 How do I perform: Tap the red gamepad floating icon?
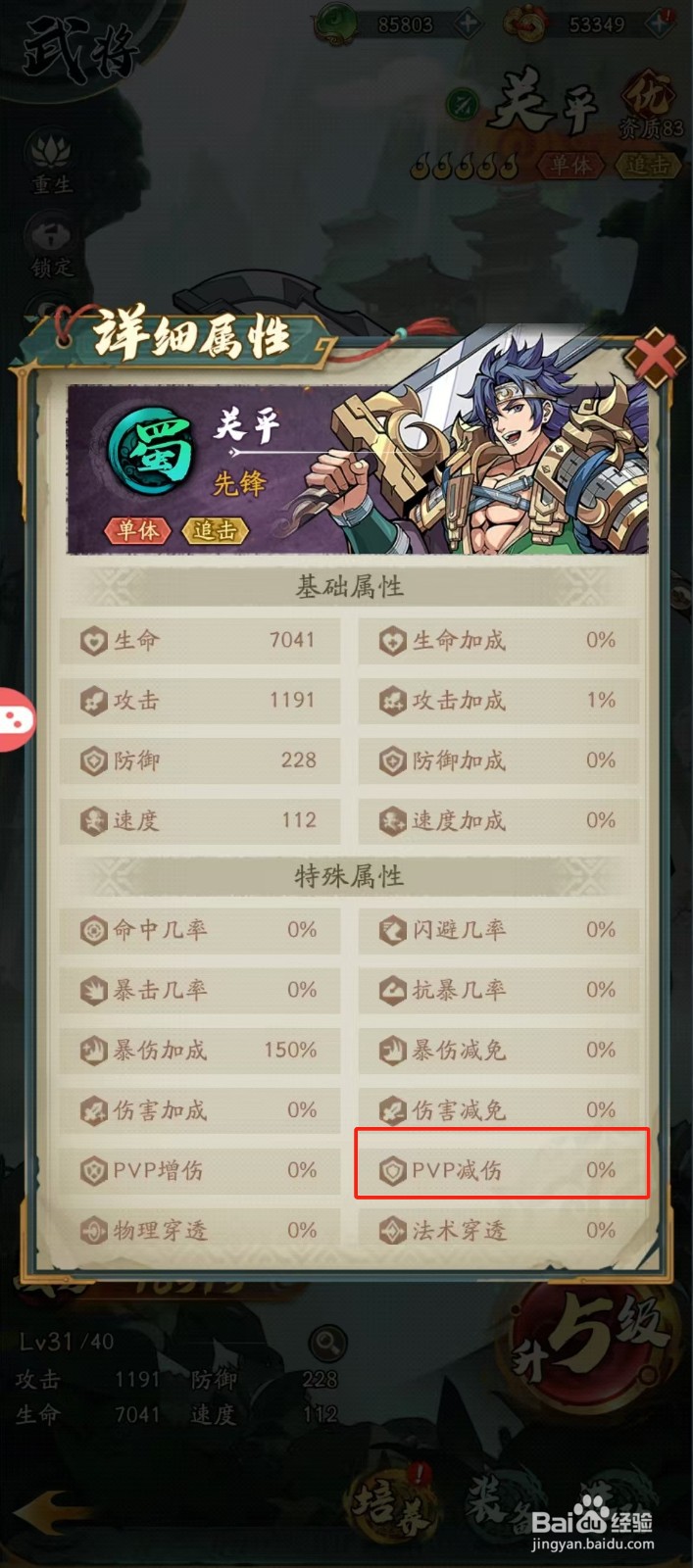pos(16,719)
